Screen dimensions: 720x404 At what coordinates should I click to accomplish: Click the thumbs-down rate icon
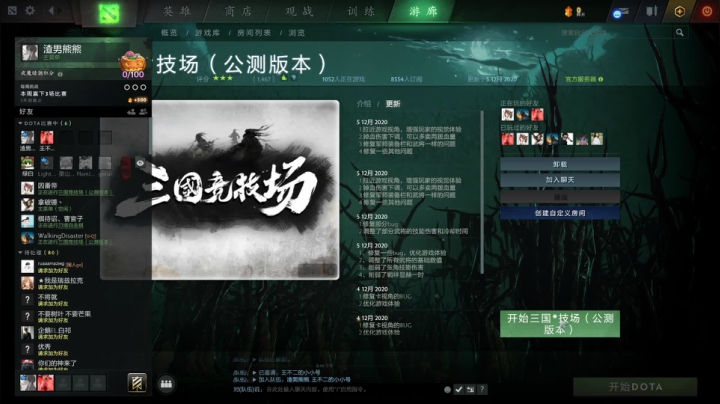(294, 79)
